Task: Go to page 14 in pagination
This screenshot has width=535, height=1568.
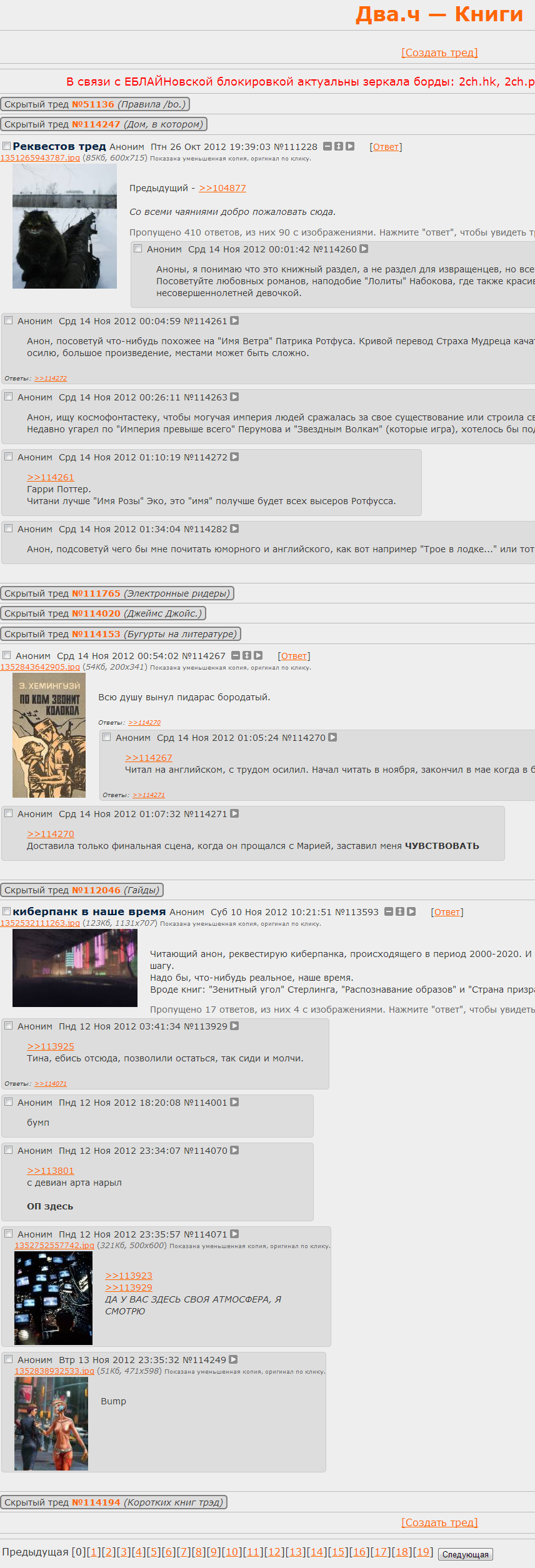Action: coord(317,1552)
